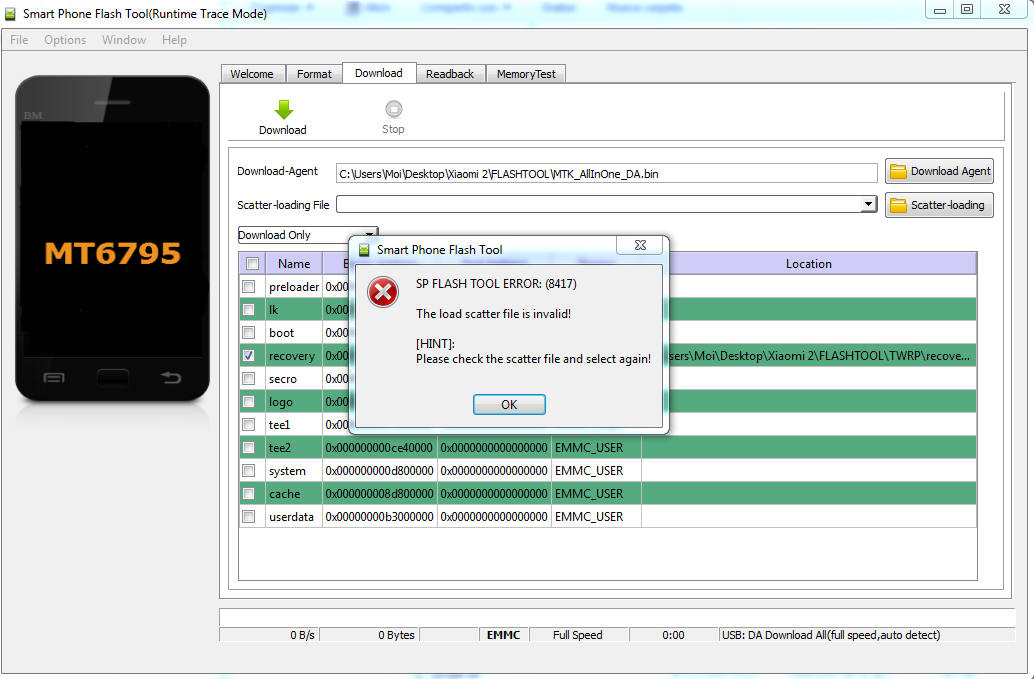This screenshot has height=679, width=1034.
Task: Check the cache partition checkbox
Action: click(x=249, y=494)
